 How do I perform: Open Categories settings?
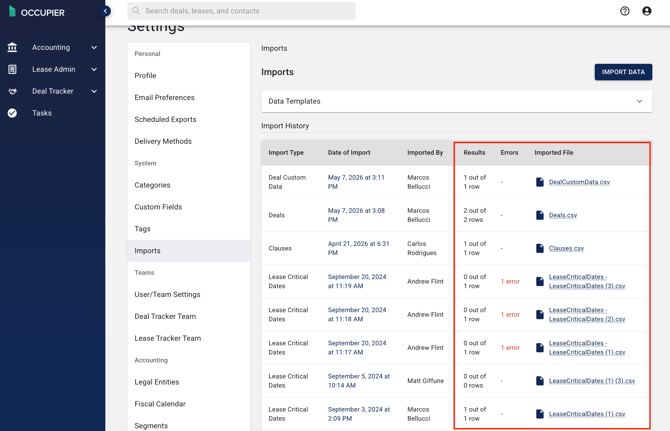[152, 185]
